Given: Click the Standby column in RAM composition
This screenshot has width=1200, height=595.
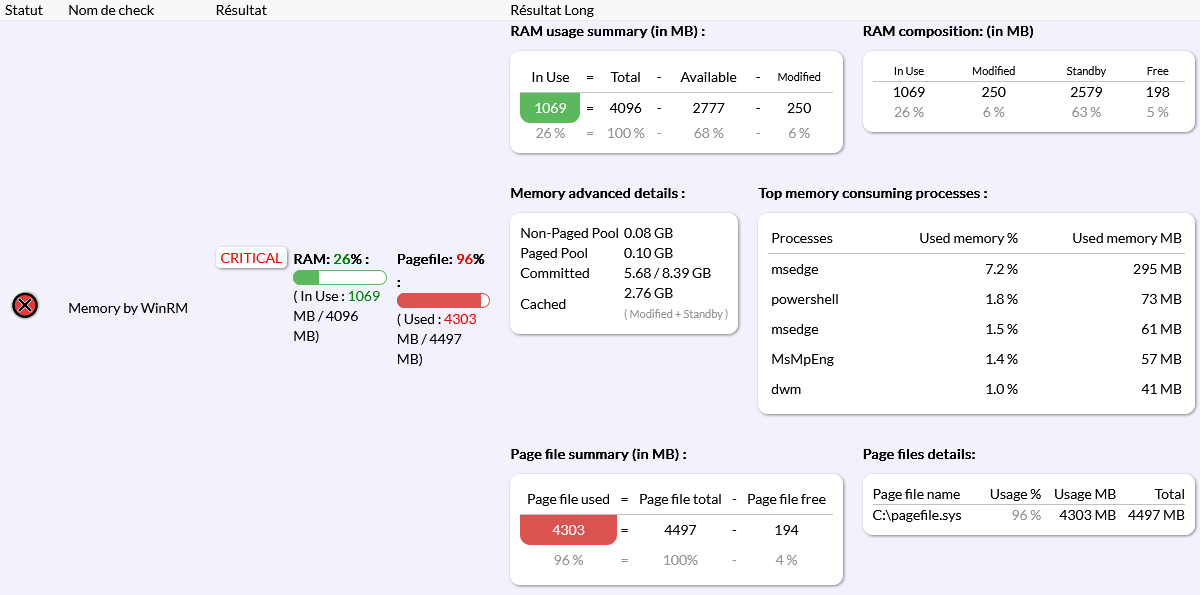Looking at the screenshot, I should pos(1086,71).
